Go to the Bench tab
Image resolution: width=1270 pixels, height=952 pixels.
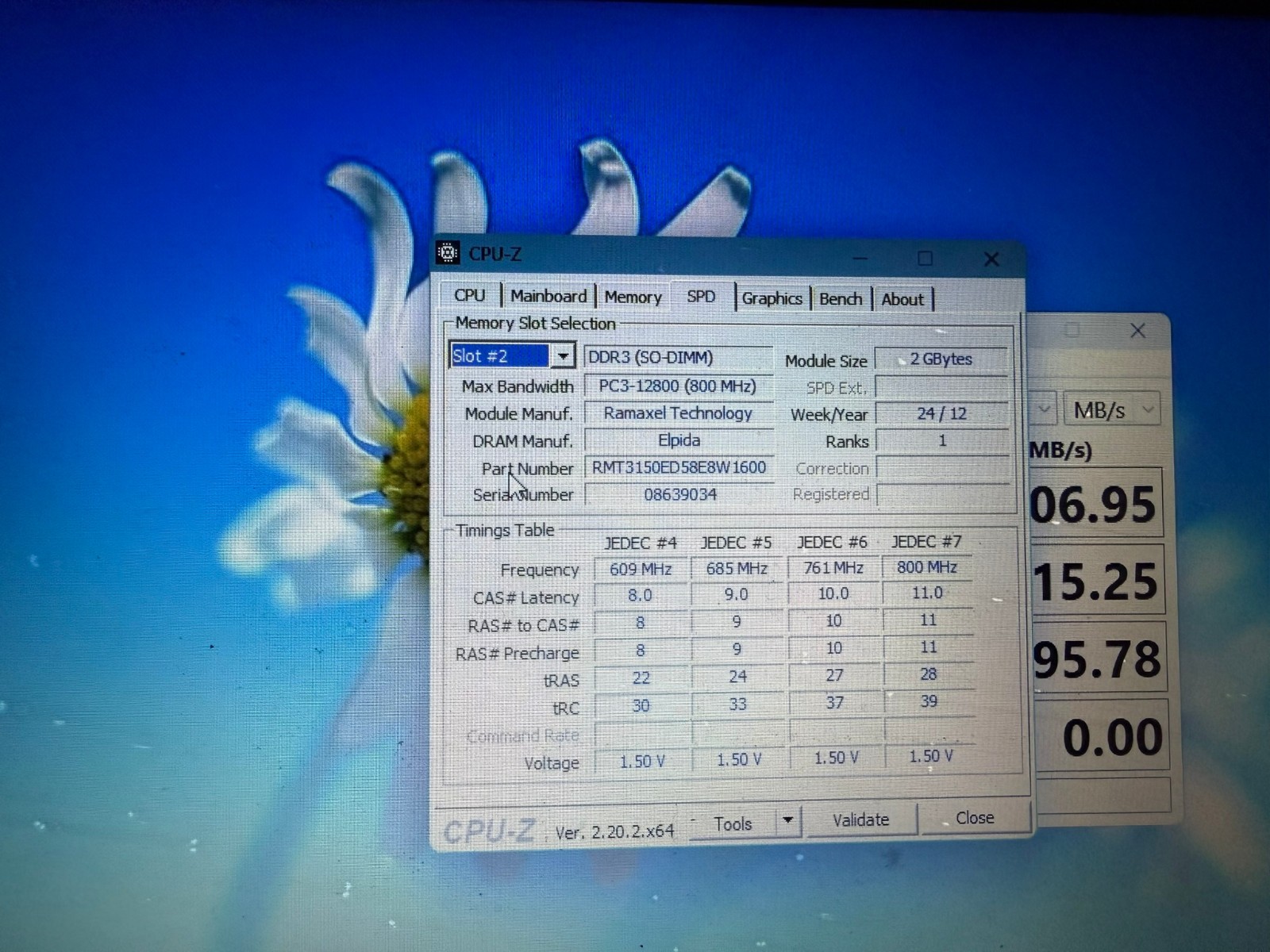(841, 299)
